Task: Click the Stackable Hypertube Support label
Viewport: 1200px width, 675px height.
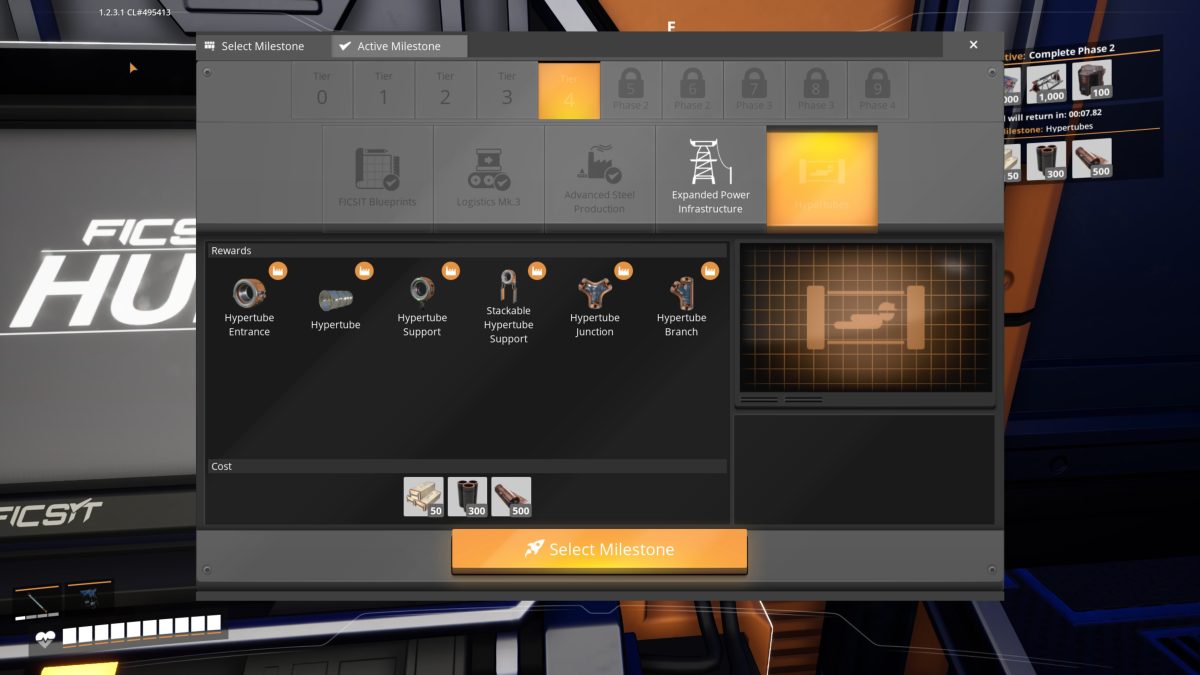Action: point(508,325)
